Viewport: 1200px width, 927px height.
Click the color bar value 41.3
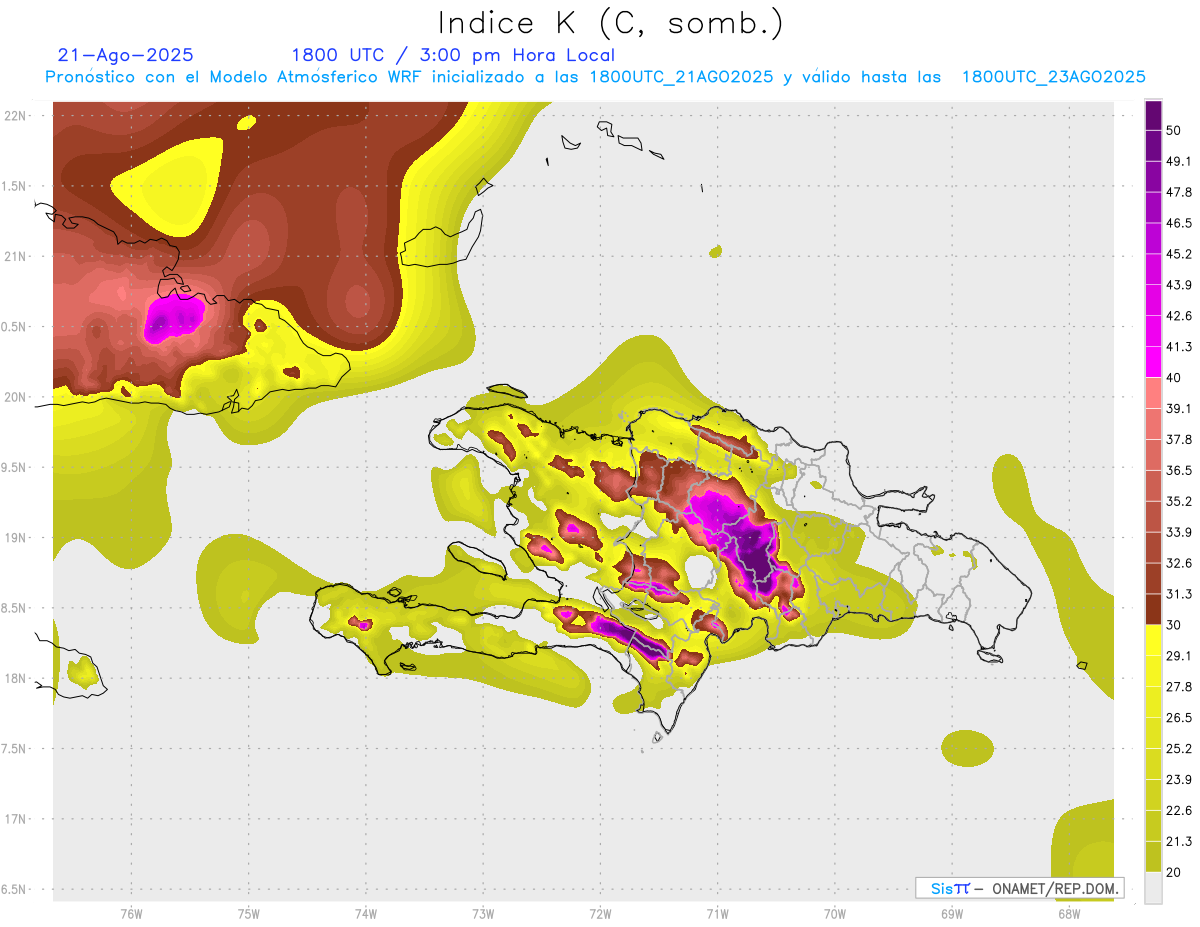click(1180, 347)
